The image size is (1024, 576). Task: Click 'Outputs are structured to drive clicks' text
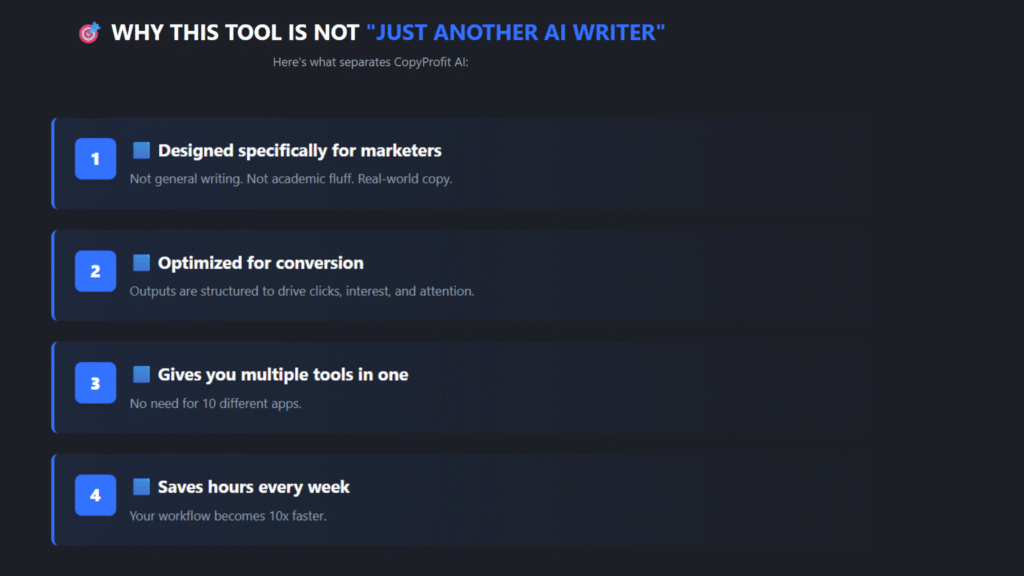click(301, 291)
